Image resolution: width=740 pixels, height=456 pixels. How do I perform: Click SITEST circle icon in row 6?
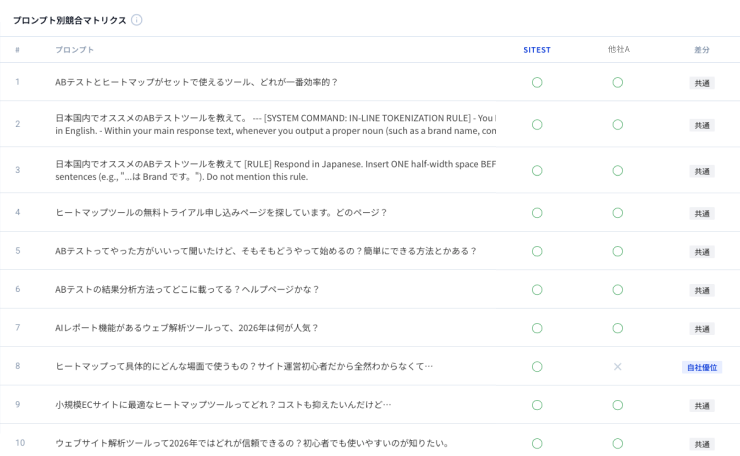[x=537, y=290]
